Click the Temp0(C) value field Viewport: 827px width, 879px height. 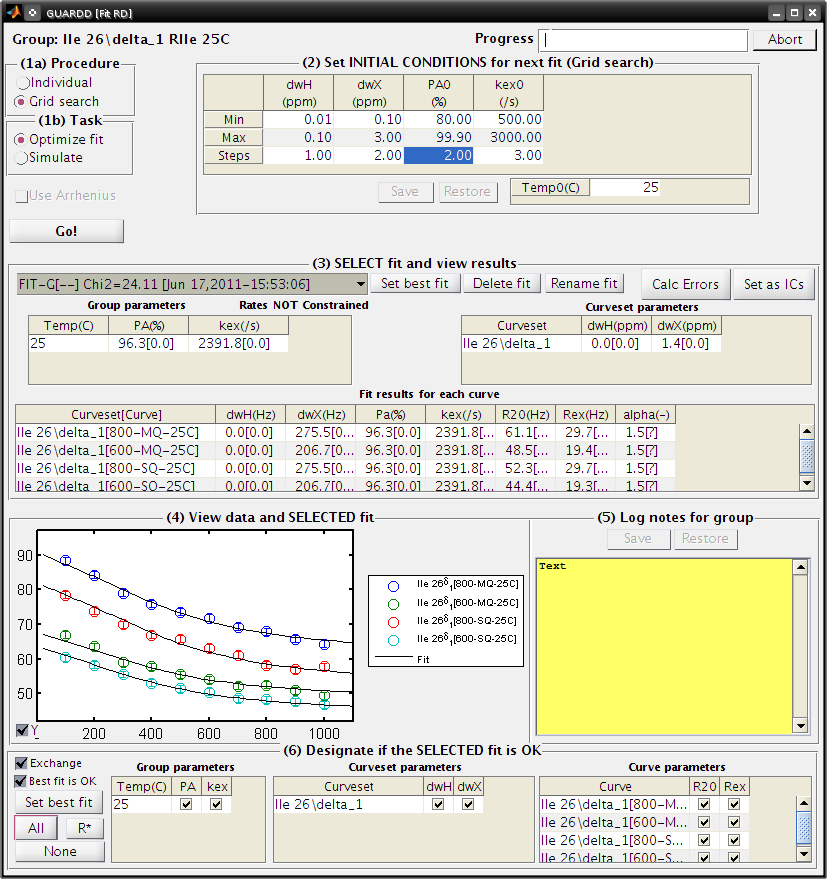pos(625,187)
